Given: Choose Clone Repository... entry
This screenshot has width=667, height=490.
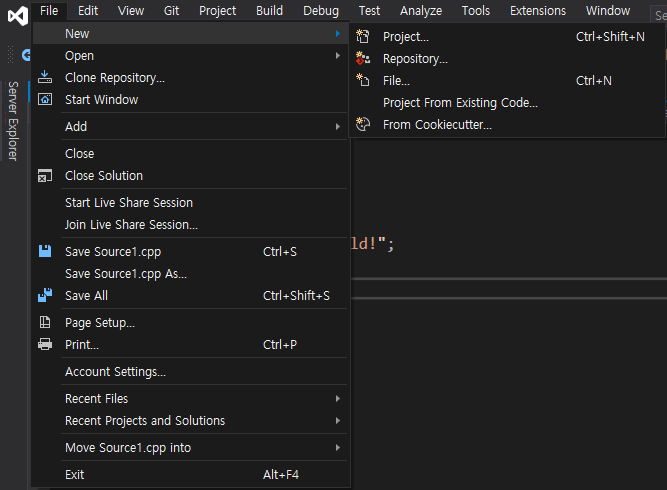Looking at the screenshot, I should click(191, 77).
